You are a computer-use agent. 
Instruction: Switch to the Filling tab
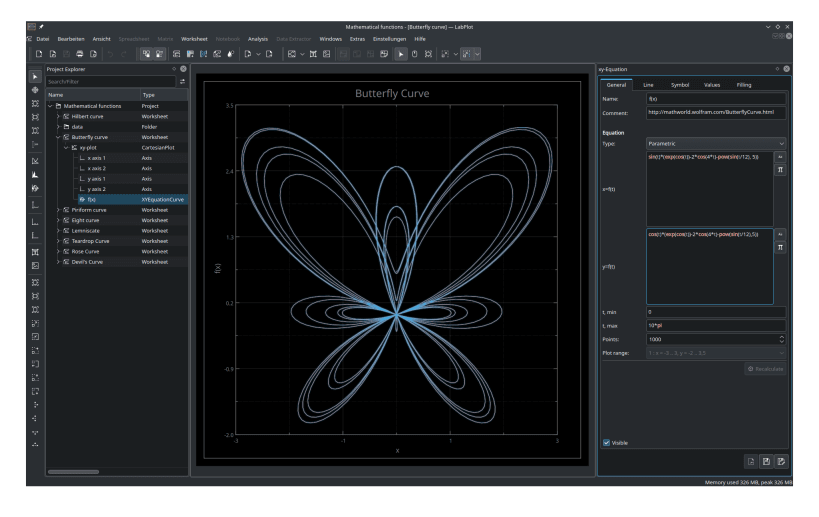click(x=744, y=85)
